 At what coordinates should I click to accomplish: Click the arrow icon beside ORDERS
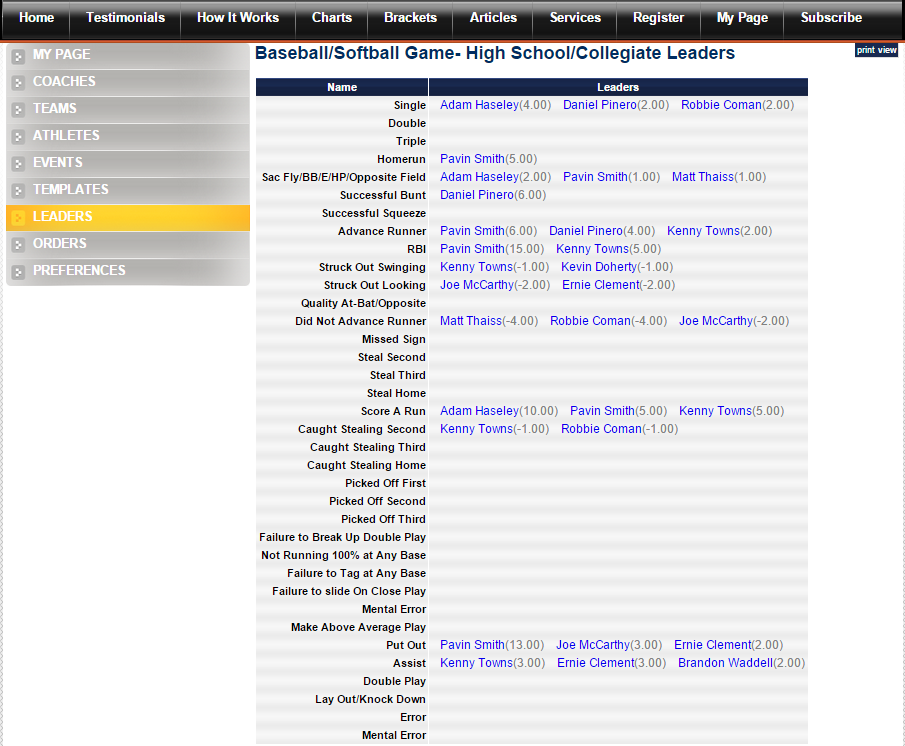[18, 245]
